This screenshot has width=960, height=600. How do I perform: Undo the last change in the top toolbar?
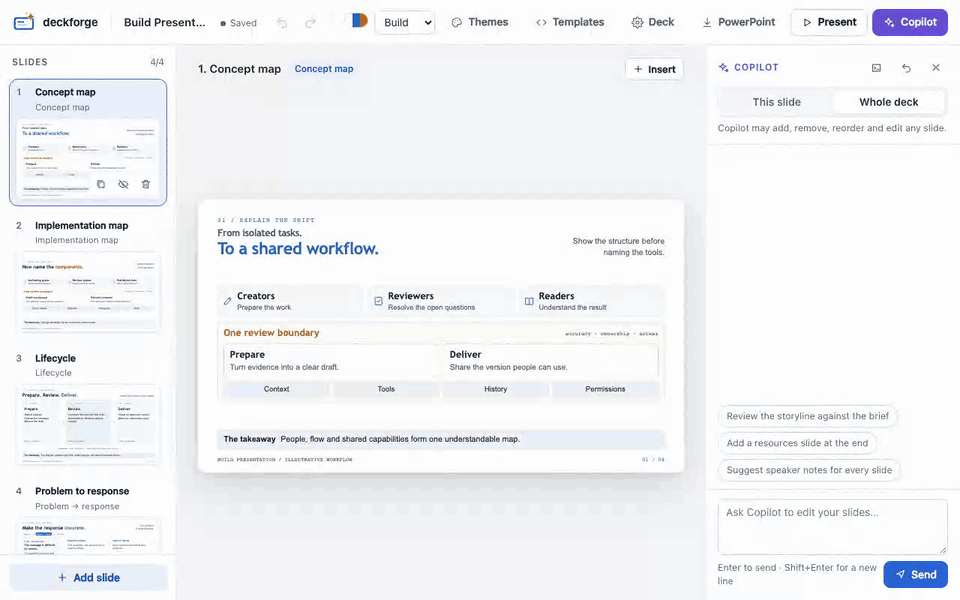tap(282, 23)
